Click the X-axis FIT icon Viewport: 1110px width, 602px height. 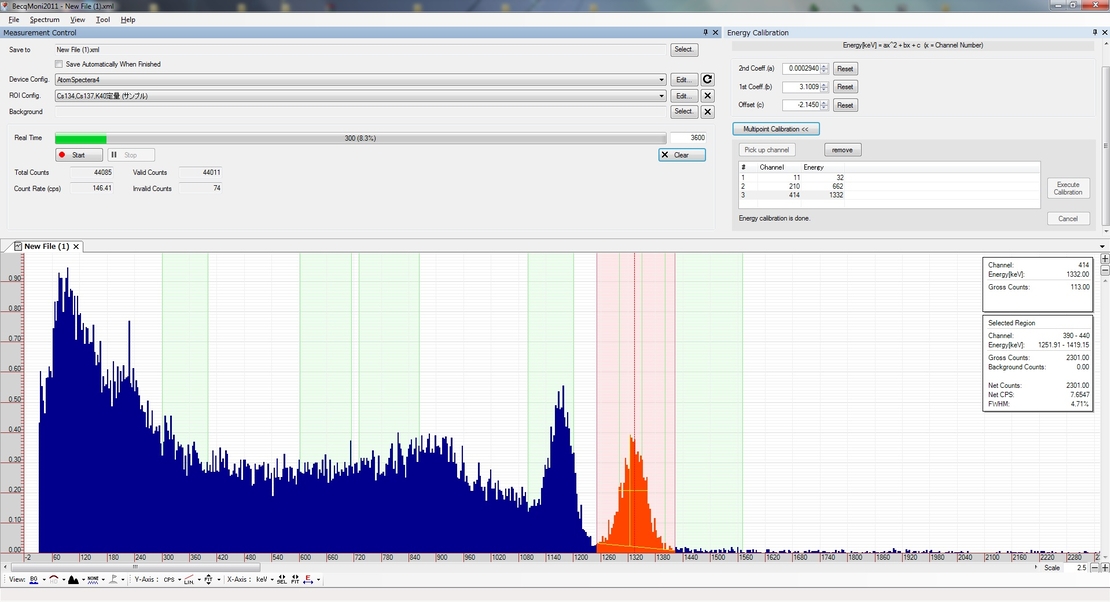point(295,579)
